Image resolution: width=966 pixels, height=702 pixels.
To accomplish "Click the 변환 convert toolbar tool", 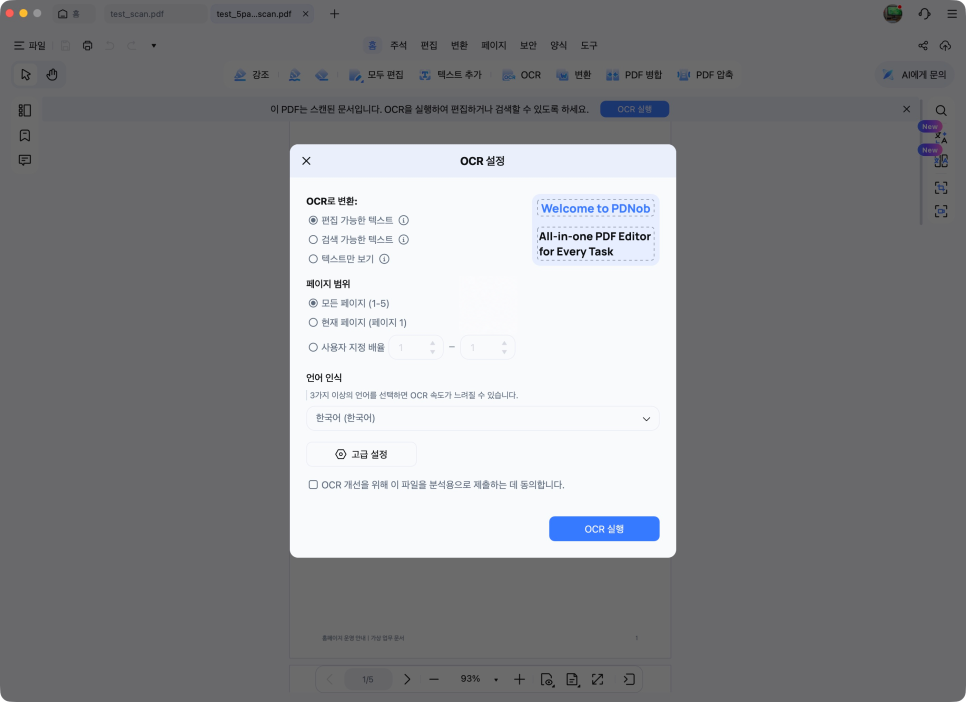I will click(574, 75).
